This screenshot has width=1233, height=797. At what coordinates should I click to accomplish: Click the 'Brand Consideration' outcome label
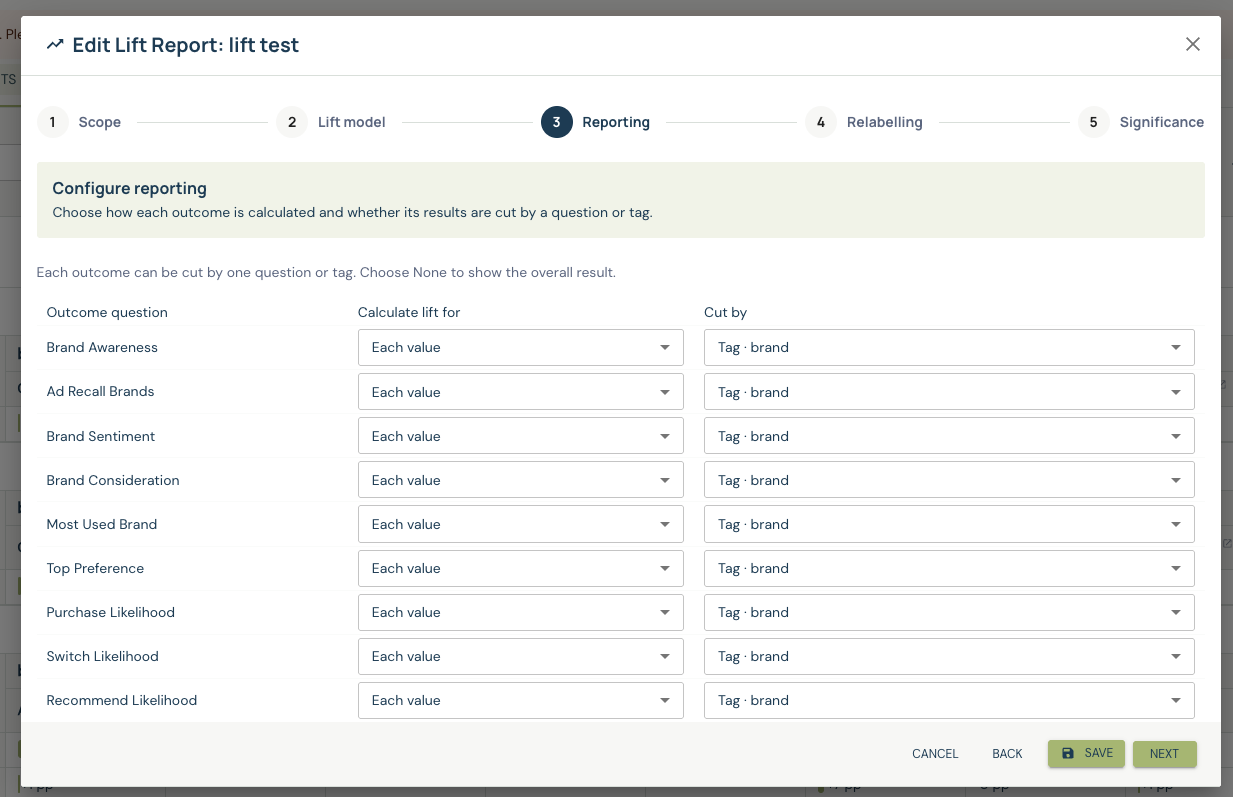pyautogui.click(x=113, y=480)
